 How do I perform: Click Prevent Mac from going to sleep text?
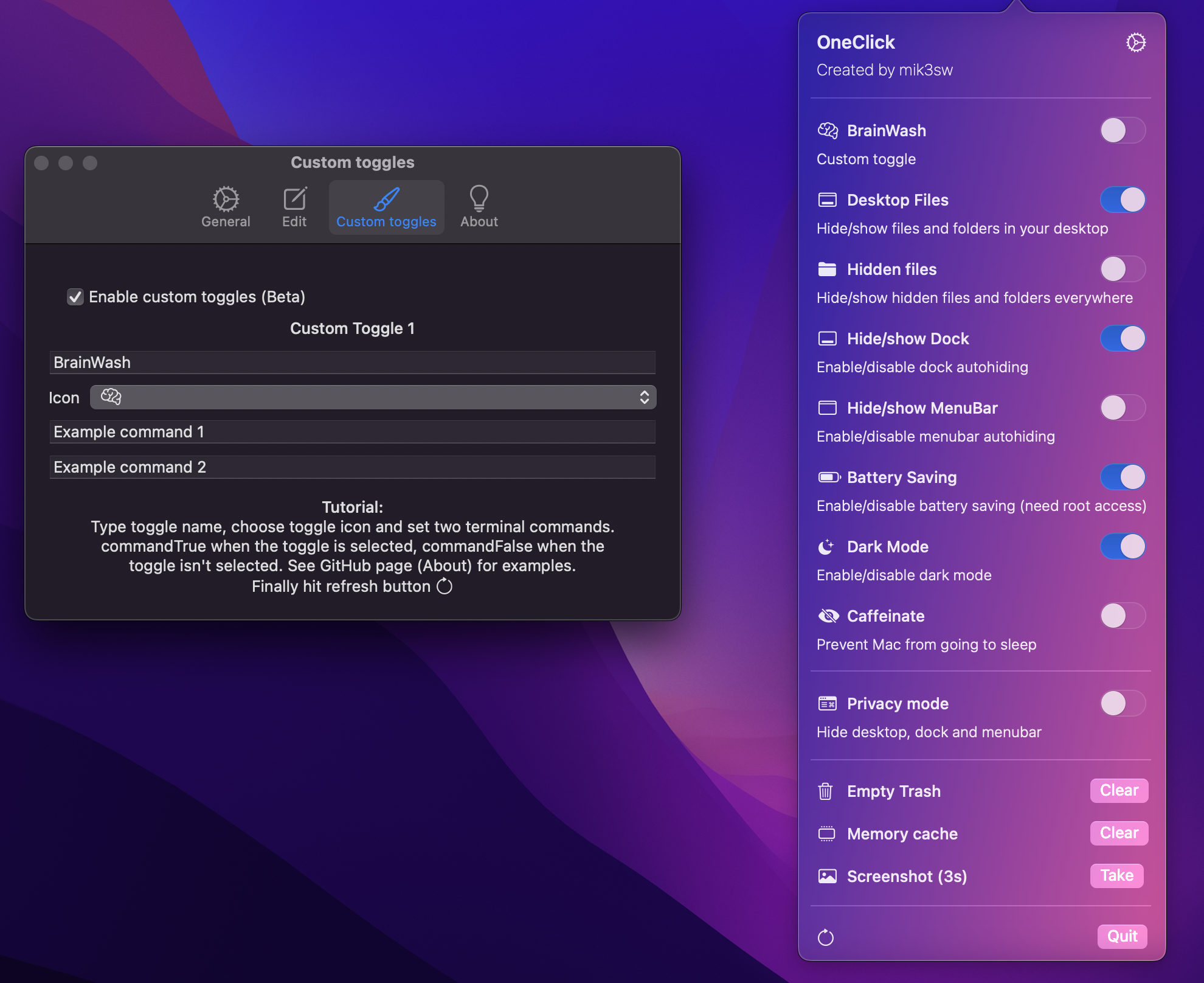coord(926,644)
